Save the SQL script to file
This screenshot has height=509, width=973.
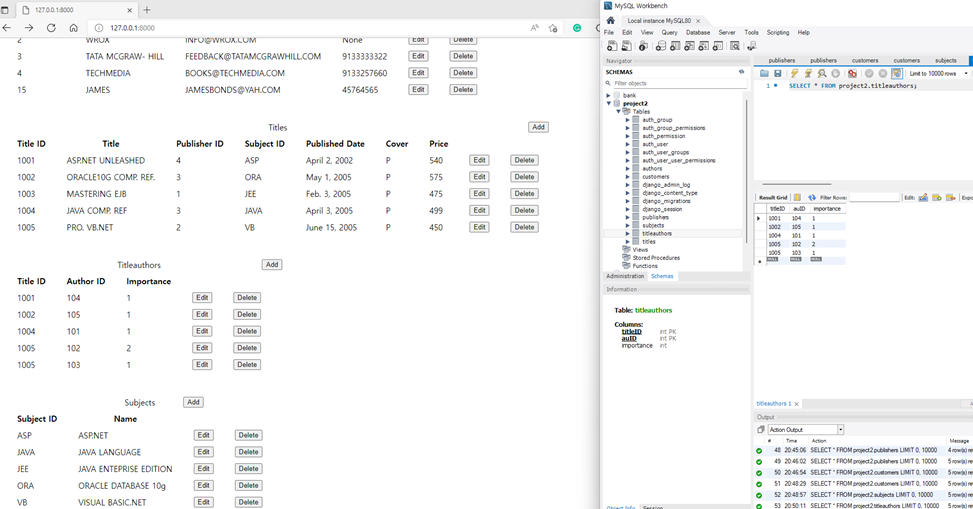(x=778, y=73)
